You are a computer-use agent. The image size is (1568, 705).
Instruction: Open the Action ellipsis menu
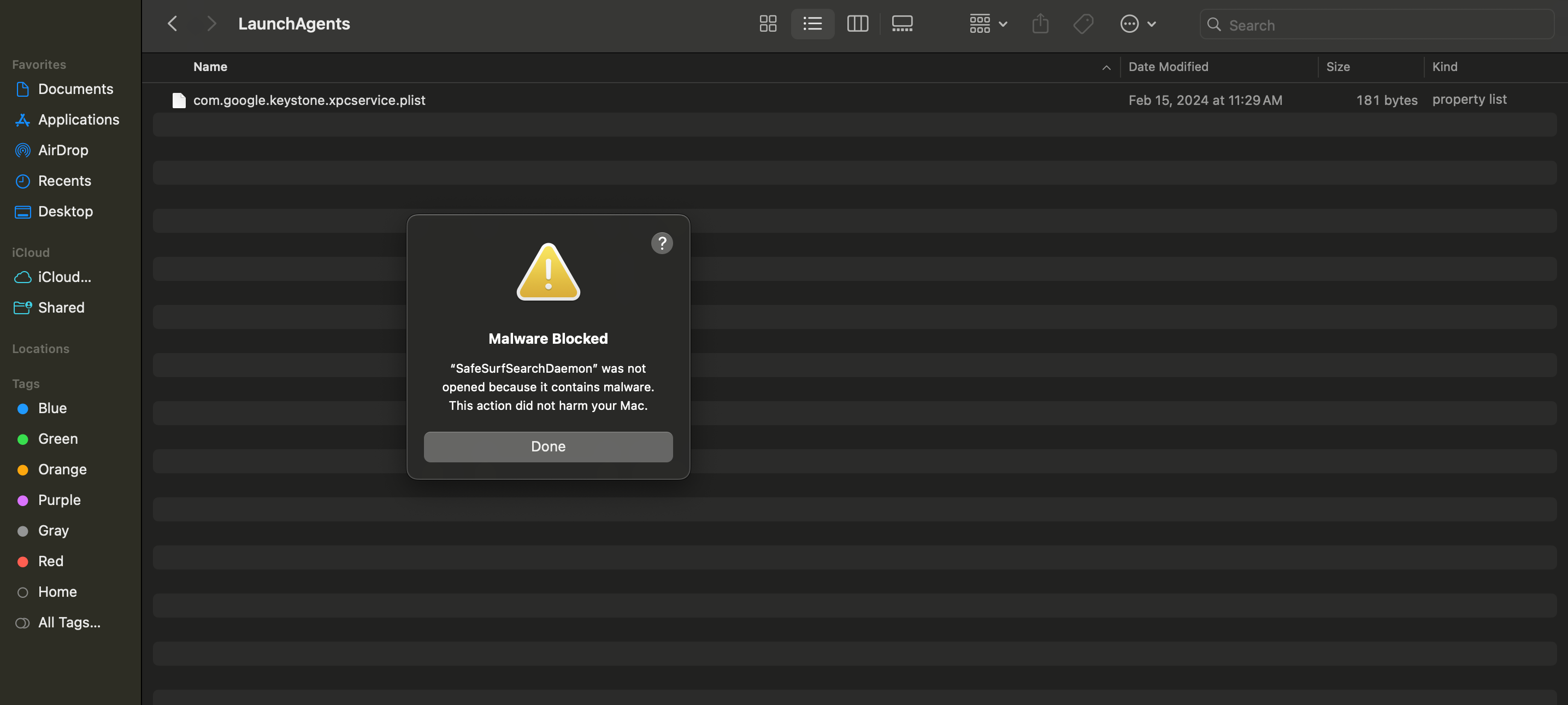[x=1137, y=23]
